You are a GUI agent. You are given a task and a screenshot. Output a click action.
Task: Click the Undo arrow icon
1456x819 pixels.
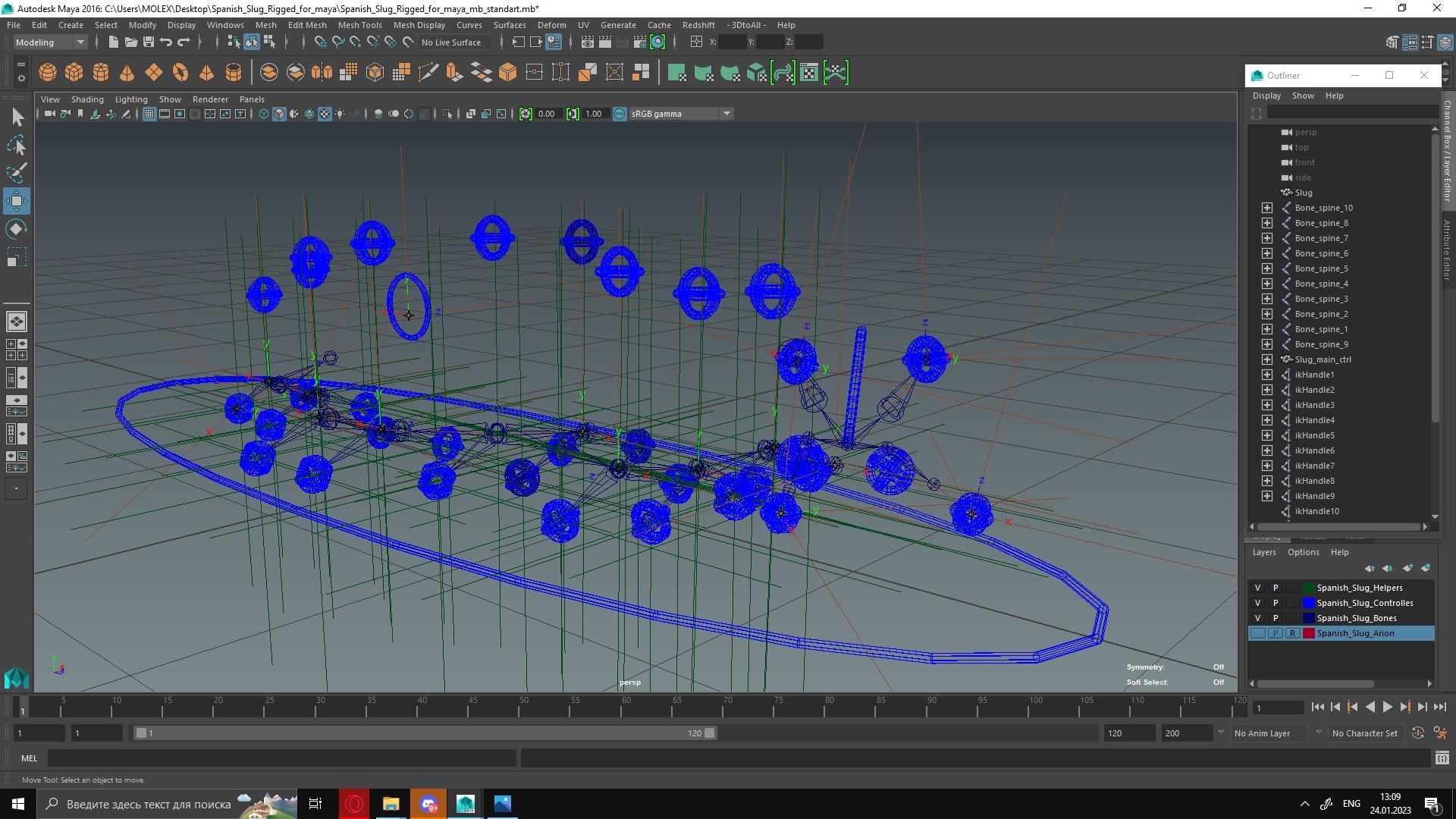[x=166, y=42]
